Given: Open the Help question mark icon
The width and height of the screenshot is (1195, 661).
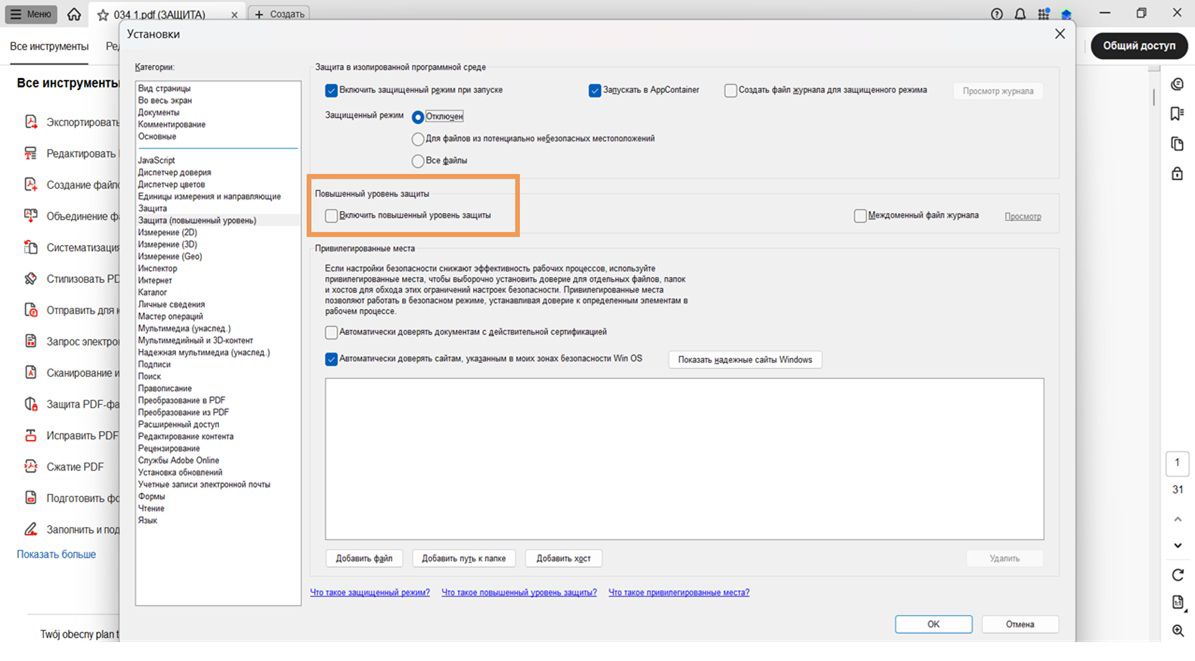Looking at the screenshot, I should [997, 14].
